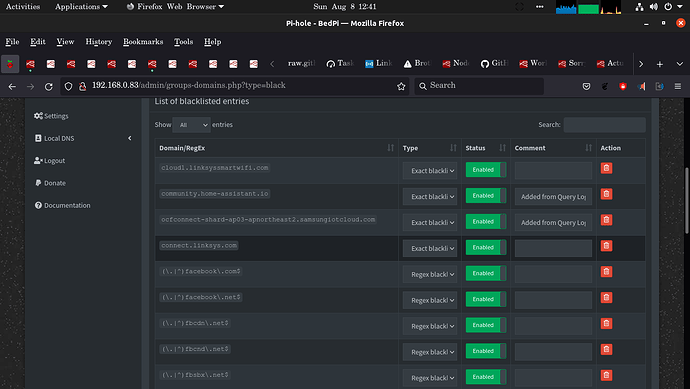Reload the current page
690x389 pixels.
tap(48, 87)
